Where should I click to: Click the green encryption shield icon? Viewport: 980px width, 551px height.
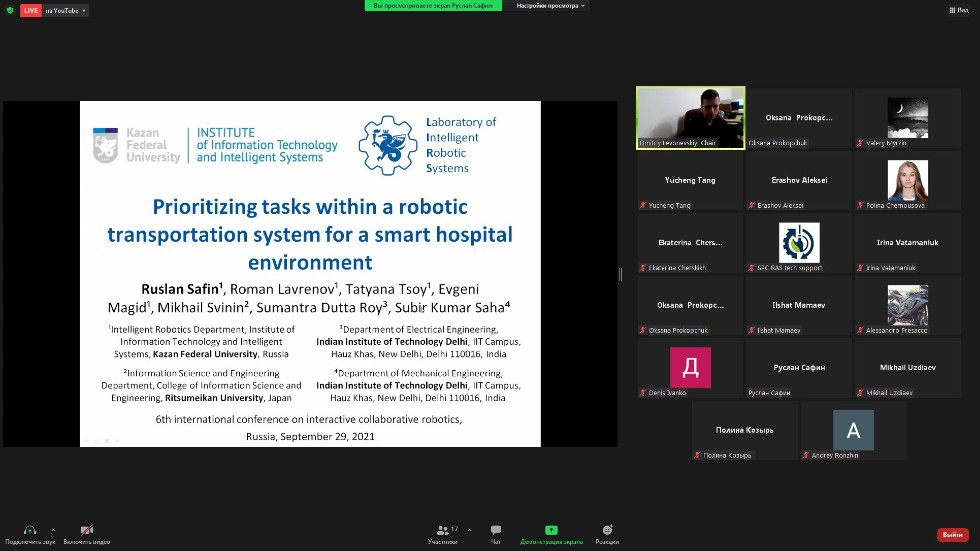click(9, 10)
